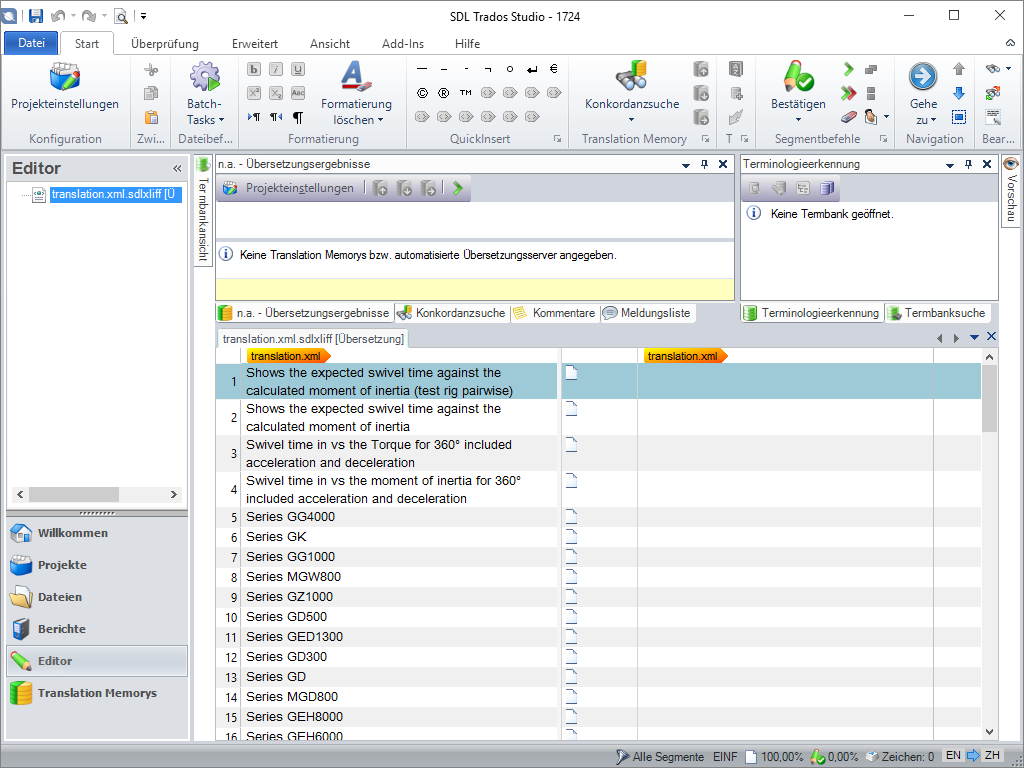
Task: Insert a line break symbol
Action: (532, 69)
